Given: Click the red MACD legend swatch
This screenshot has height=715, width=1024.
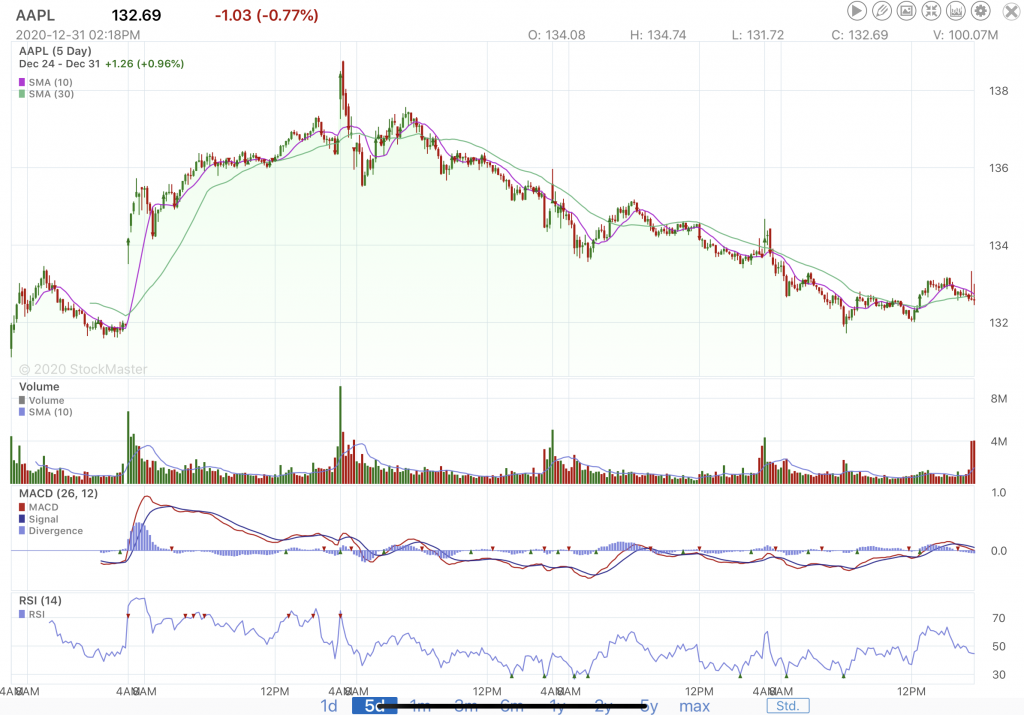Looking at the screenshot, I should click(x=23, y=508).
